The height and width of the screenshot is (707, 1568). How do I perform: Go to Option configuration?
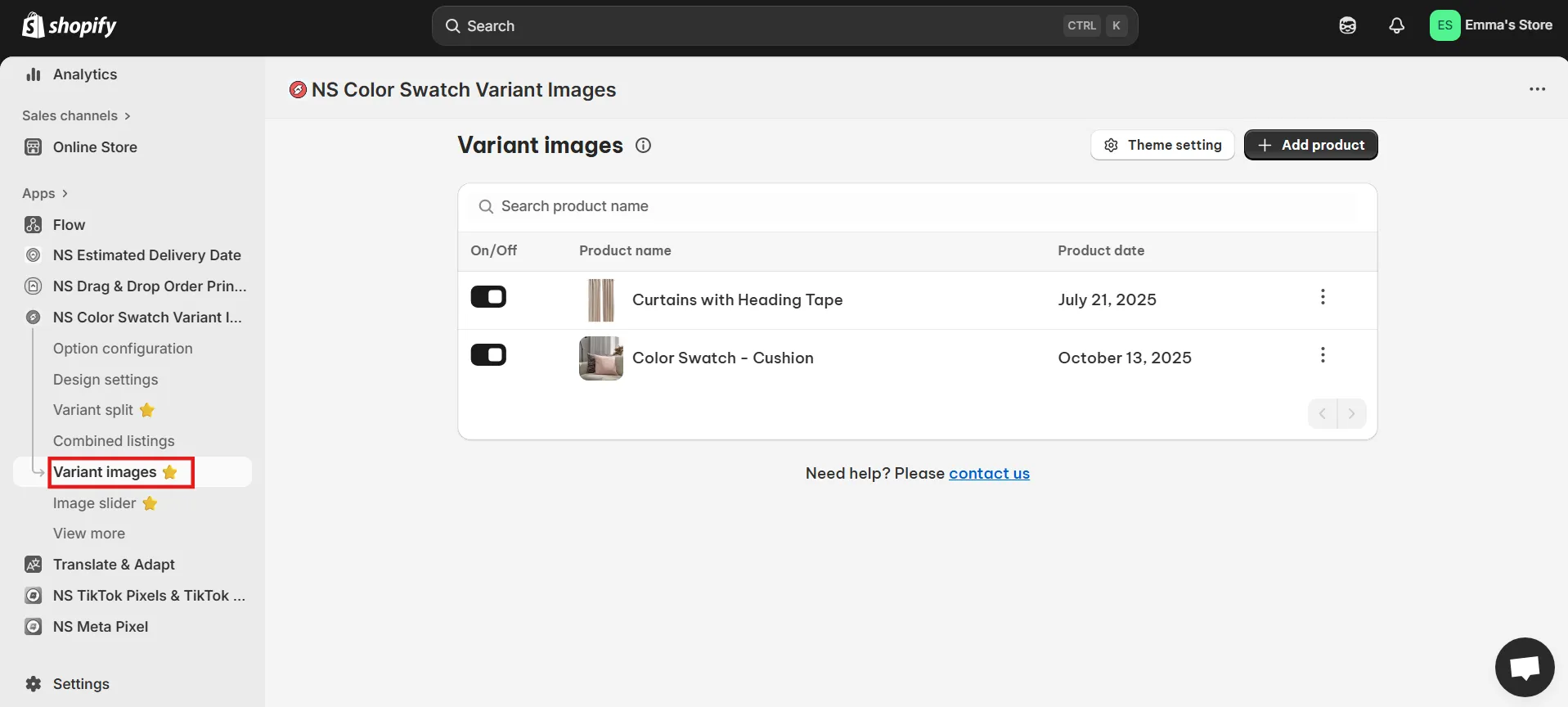(123, 349)
